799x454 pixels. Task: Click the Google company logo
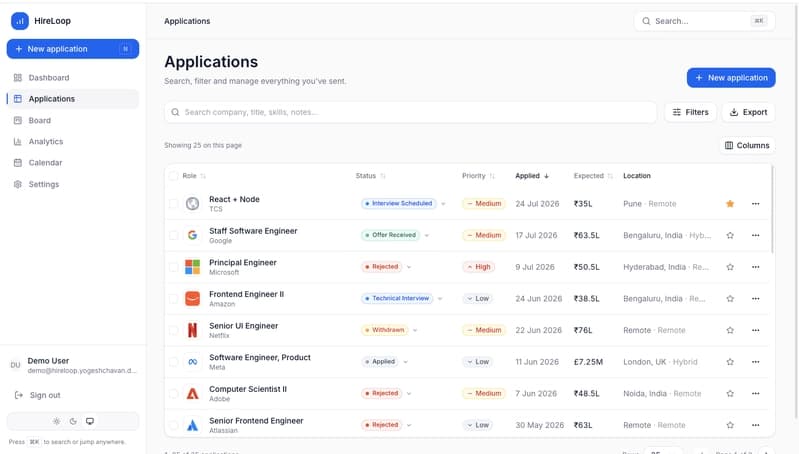point(192,235)
